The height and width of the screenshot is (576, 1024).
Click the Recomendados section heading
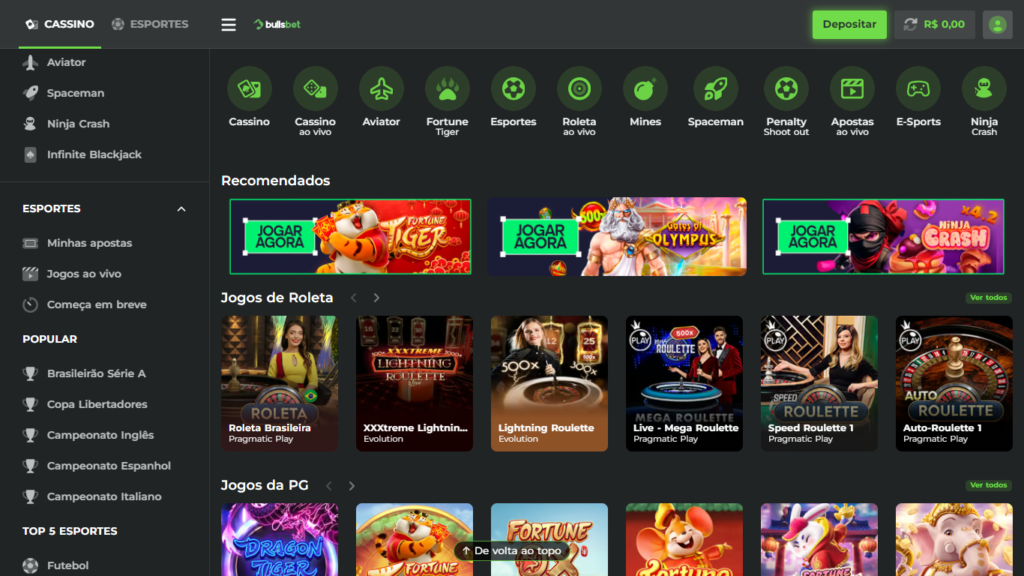coord(276,180)
